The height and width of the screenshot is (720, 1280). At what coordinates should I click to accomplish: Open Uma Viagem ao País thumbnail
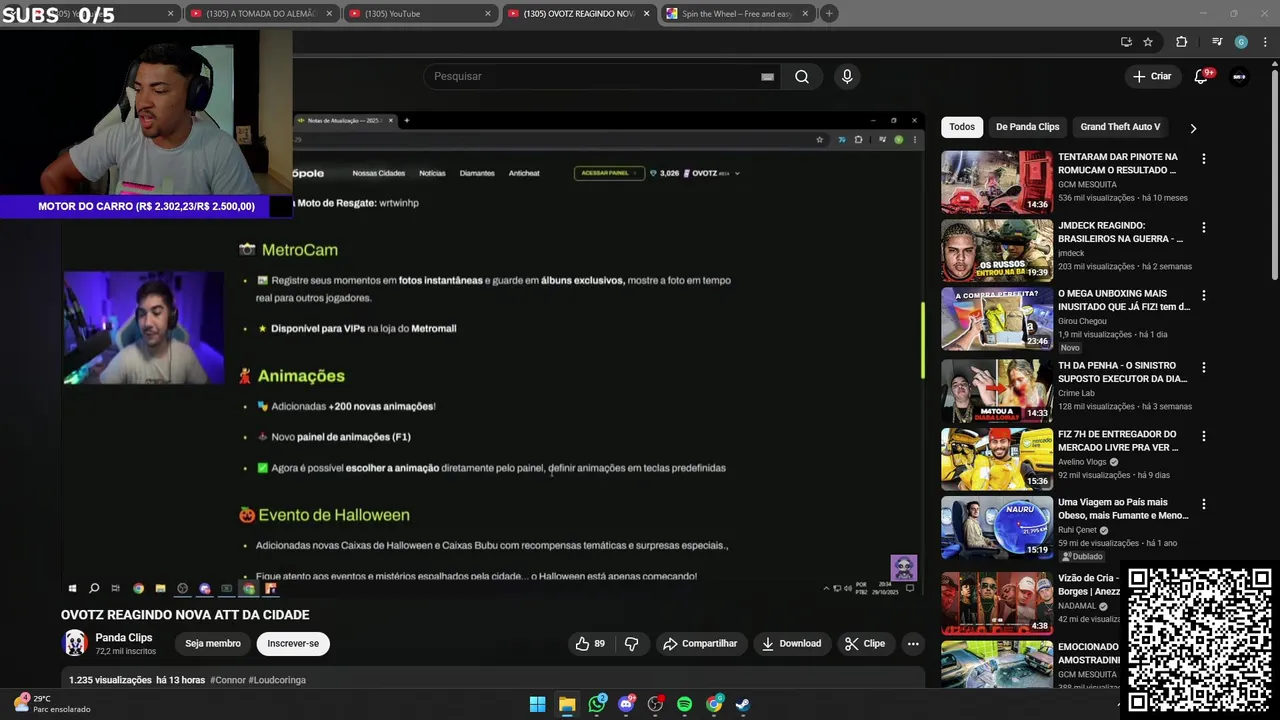(996, 528)
